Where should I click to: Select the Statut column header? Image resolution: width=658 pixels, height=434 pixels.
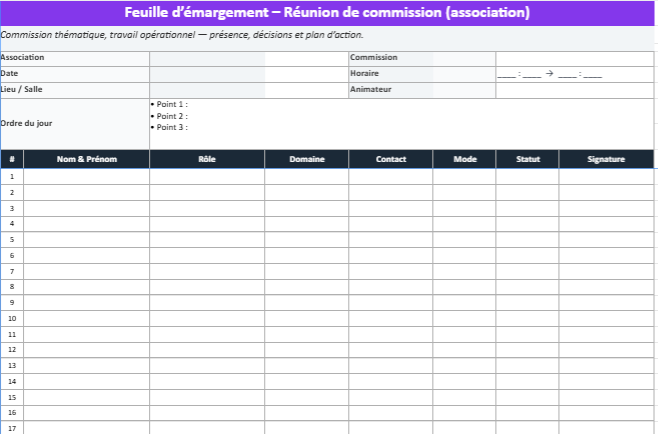point(527,159)
